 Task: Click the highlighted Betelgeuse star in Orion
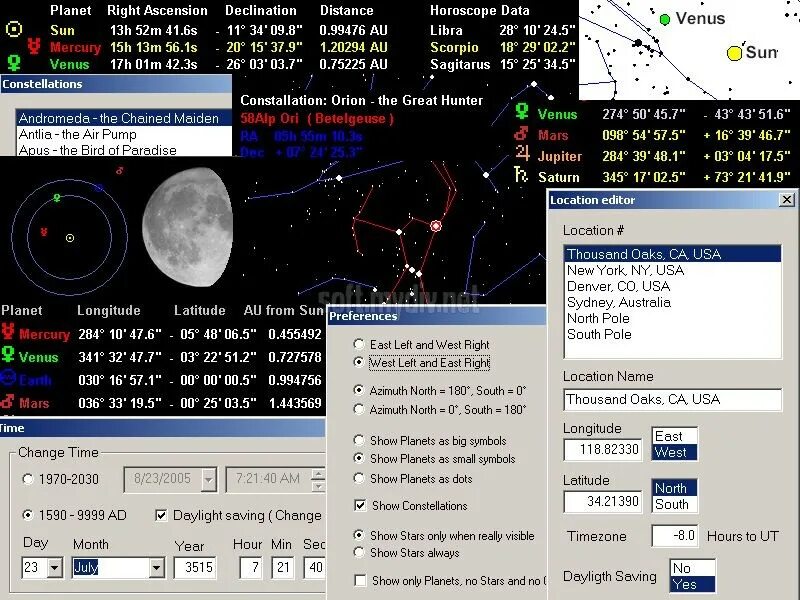click(x=436, y=226)
